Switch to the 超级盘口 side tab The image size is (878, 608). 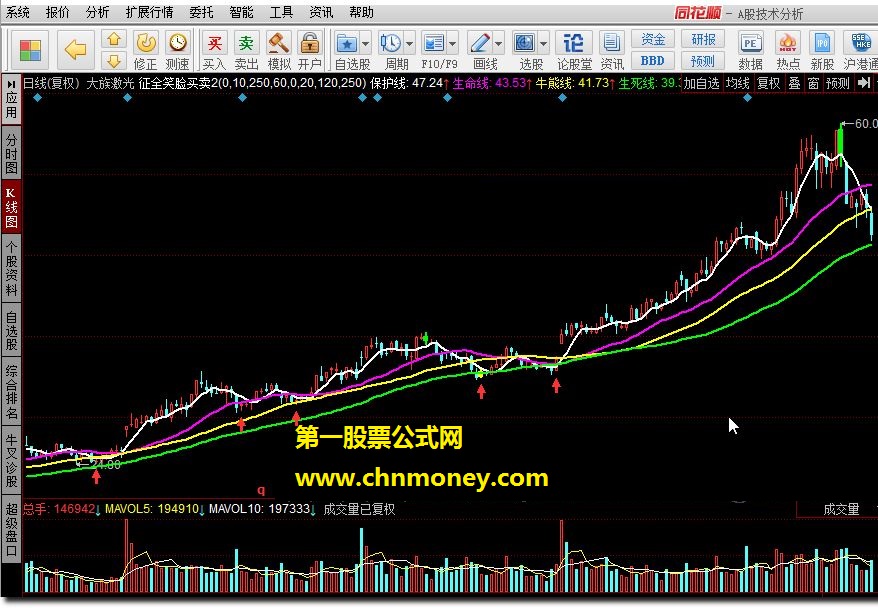click(x=11, y=529)
